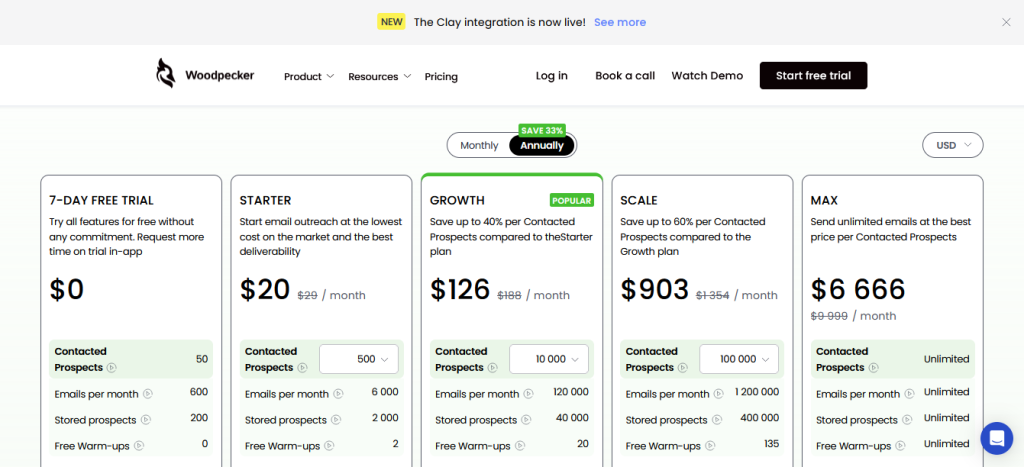Click info icon beside Stored prospects in Free Trial

click(146, 420)
